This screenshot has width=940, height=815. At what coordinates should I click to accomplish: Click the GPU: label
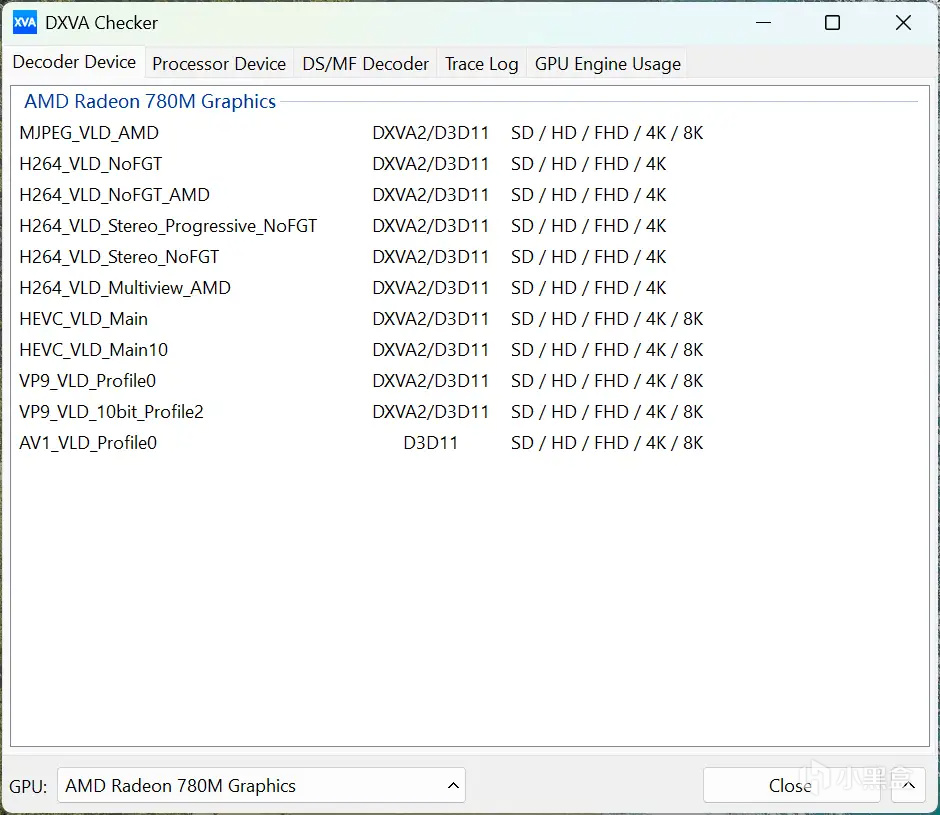pos(28,786)
